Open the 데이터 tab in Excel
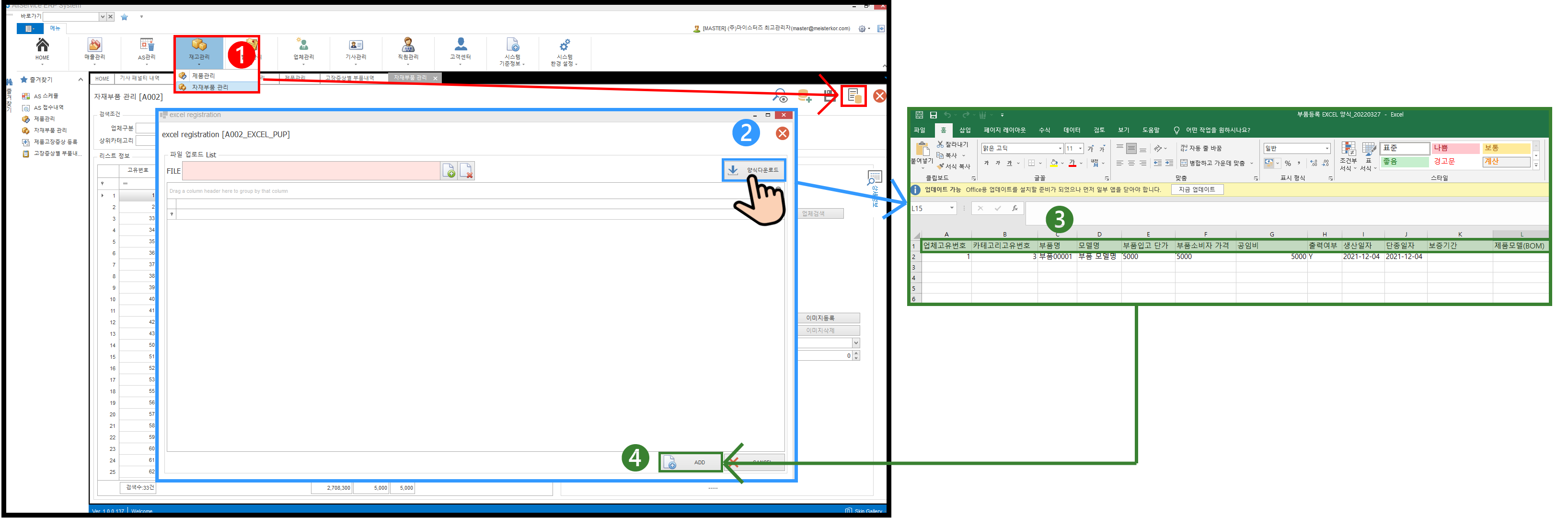Image resolution: width=1568 pixels, height=518 pixels. (1072, 130)
